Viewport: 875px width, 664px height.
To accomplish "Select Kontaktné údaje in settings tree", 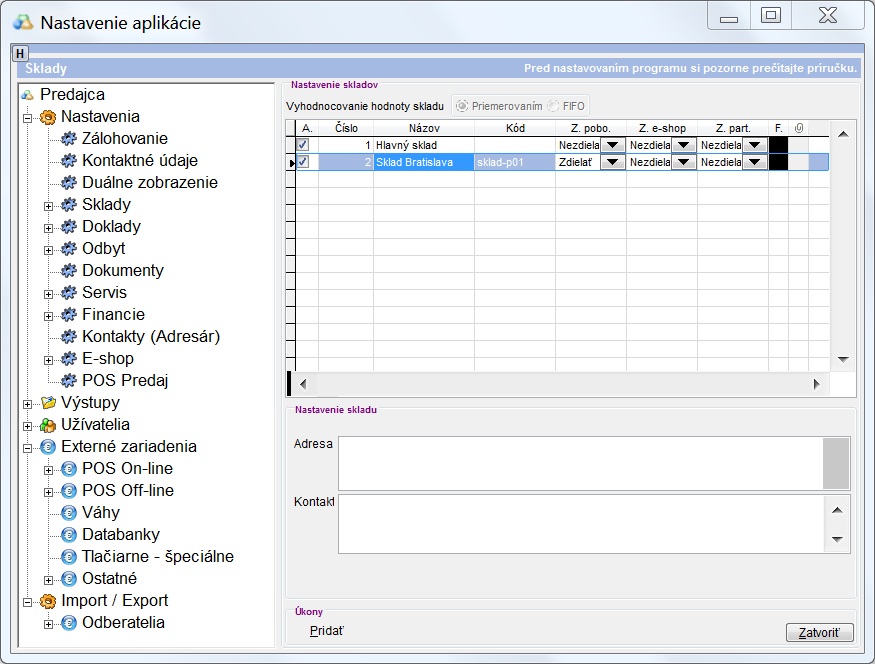I will [x=139, y=161].
